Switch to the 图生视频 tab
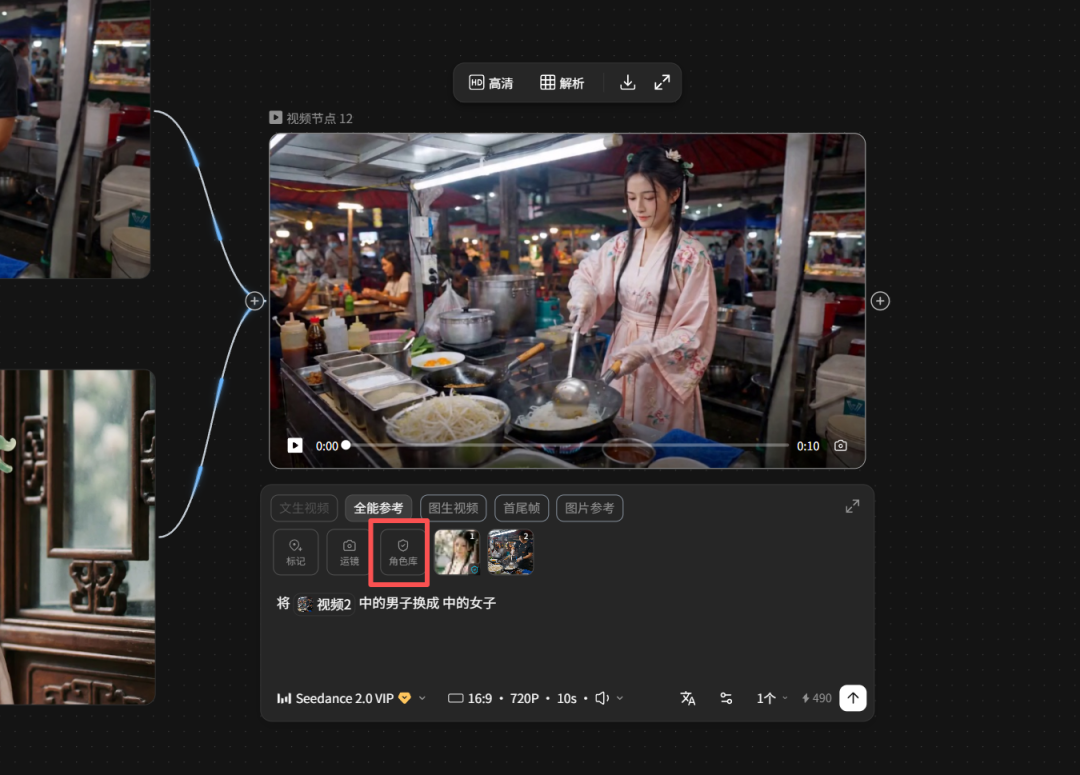Image resolution: width=1080 pixels, height=775 pixels. point(453,508)
